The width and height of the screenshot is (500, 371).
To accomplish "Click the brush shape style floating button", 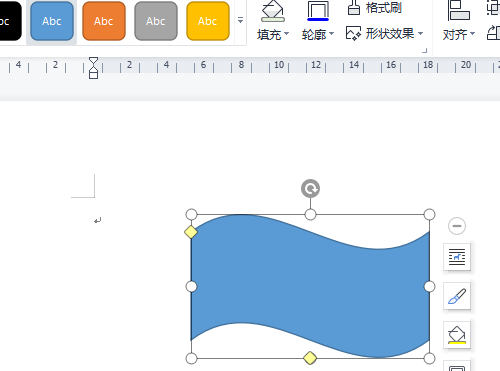I will (x=457, y=296).
